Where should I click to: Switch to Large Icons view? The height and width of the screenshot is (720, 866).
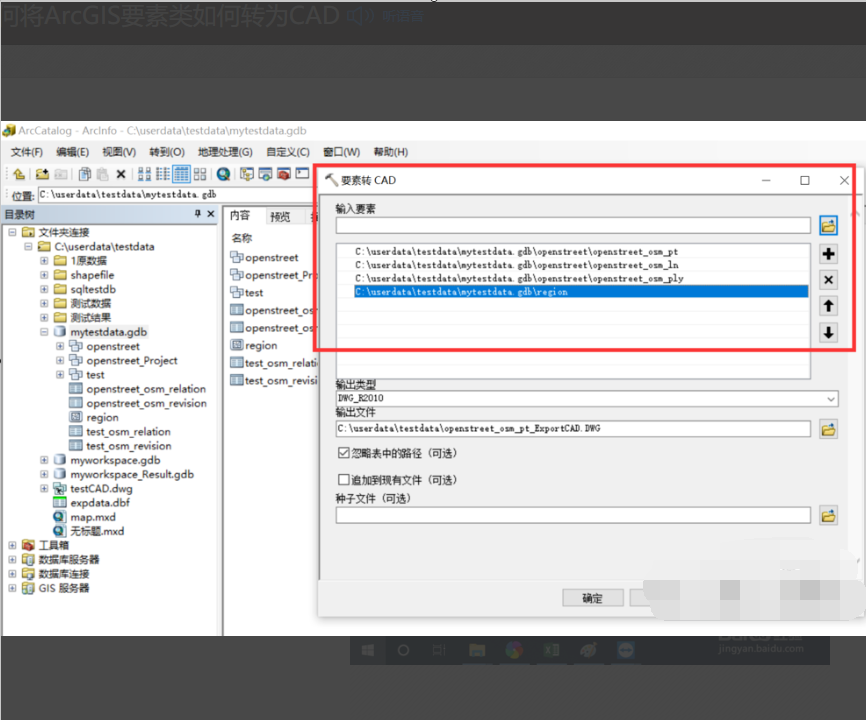tap(144, 174)
